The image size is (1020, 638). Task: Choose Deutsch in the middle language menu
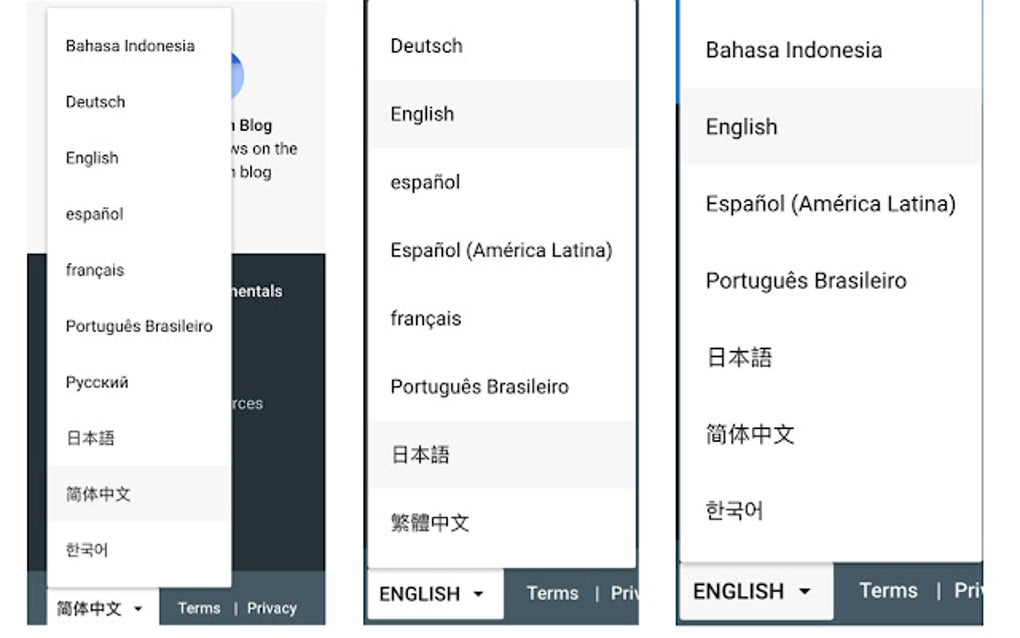coord(426,46)
